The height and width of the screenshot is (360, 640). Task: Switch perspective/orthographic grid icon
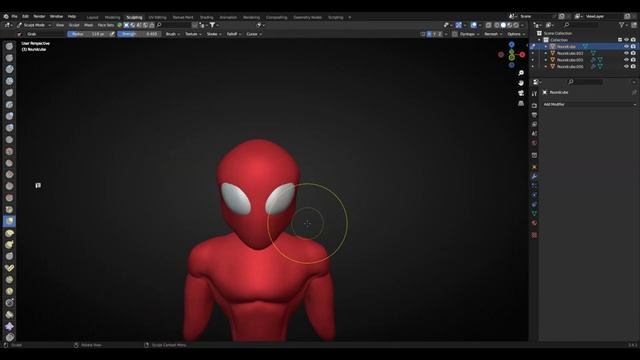(x=521, y=104)
